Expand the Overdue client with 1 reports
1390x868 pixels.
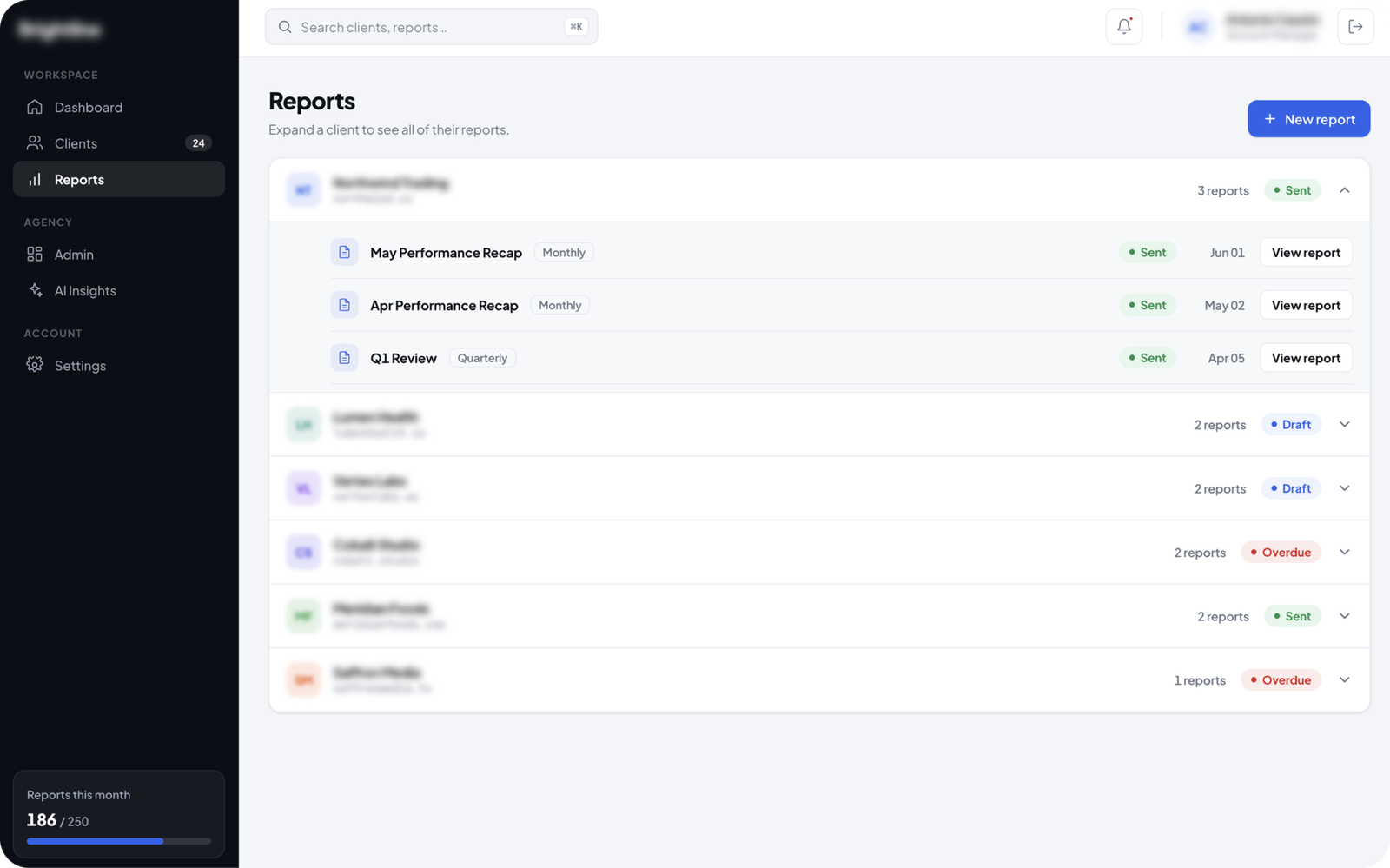[1345, 680]
